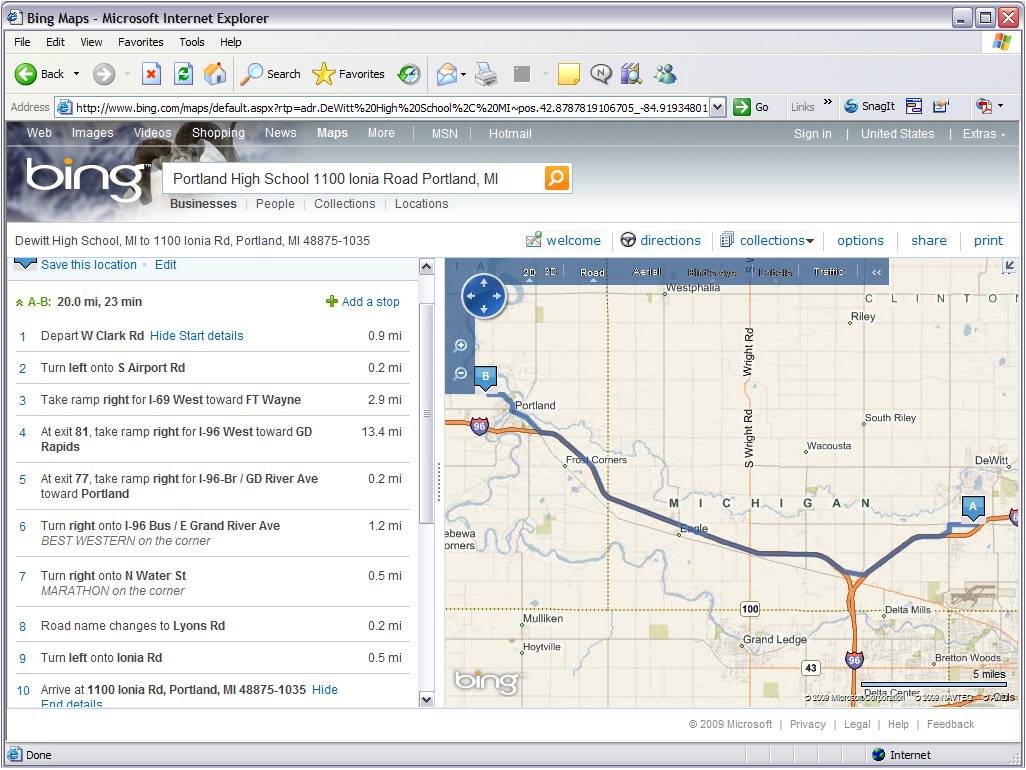1026x770 pixels.
Task: Open the Home page icon
Action: [215, 74]
